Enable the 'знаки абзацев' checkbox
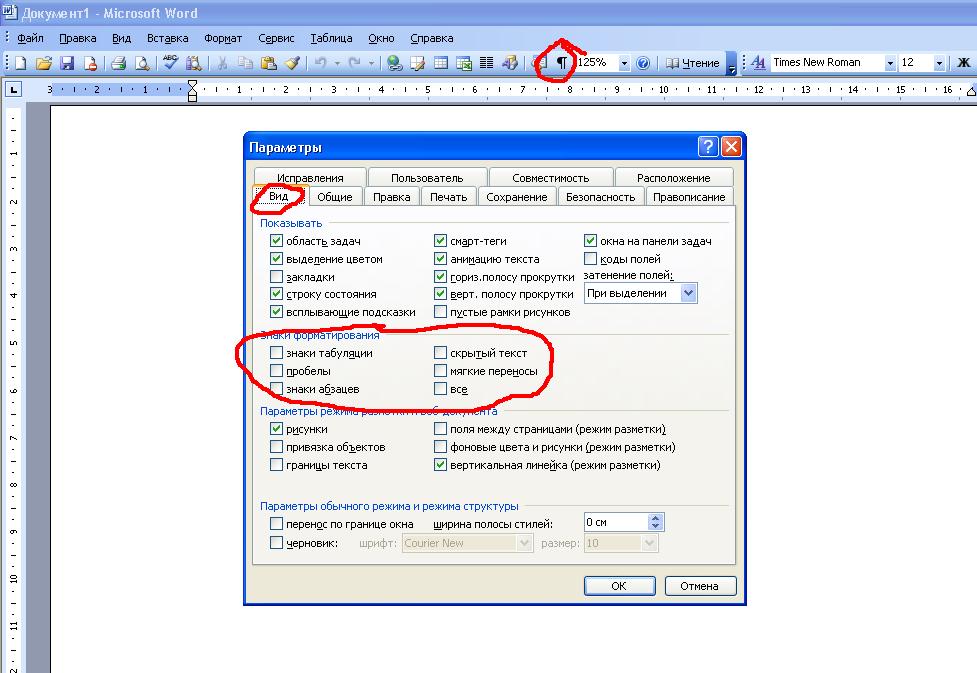Viewport: 977px width, 673px height. (x=277, y=389)
